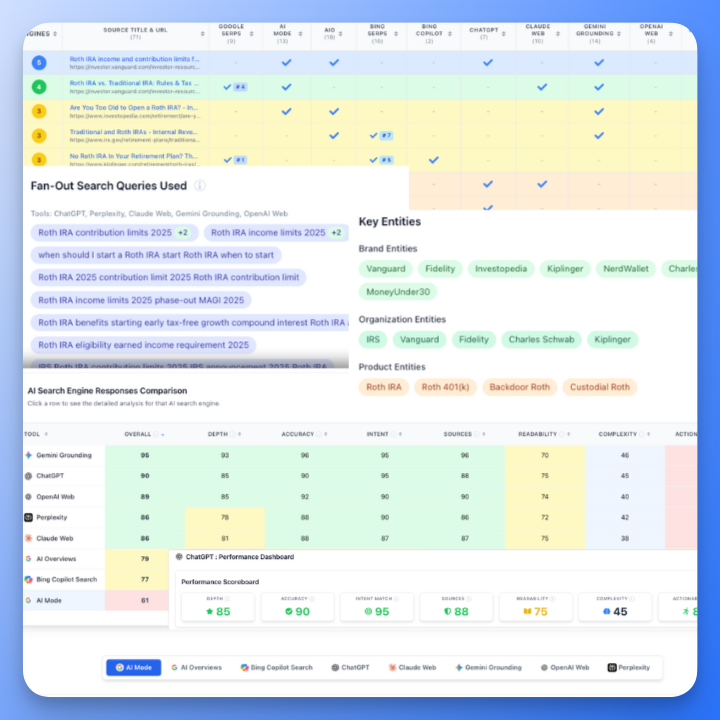Click ChatGPT checkmark in the first Vanguard row
Screen dimensions: 720x720
pos(488,62)
